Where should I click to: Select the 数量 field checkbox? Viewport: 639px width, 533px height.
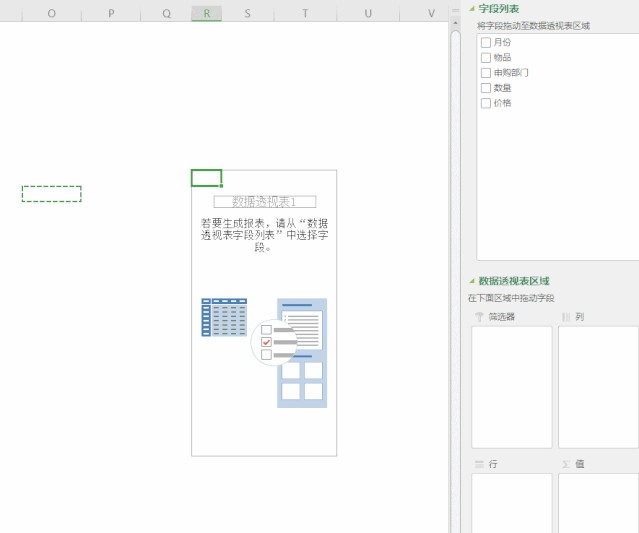tap(486, 88)
